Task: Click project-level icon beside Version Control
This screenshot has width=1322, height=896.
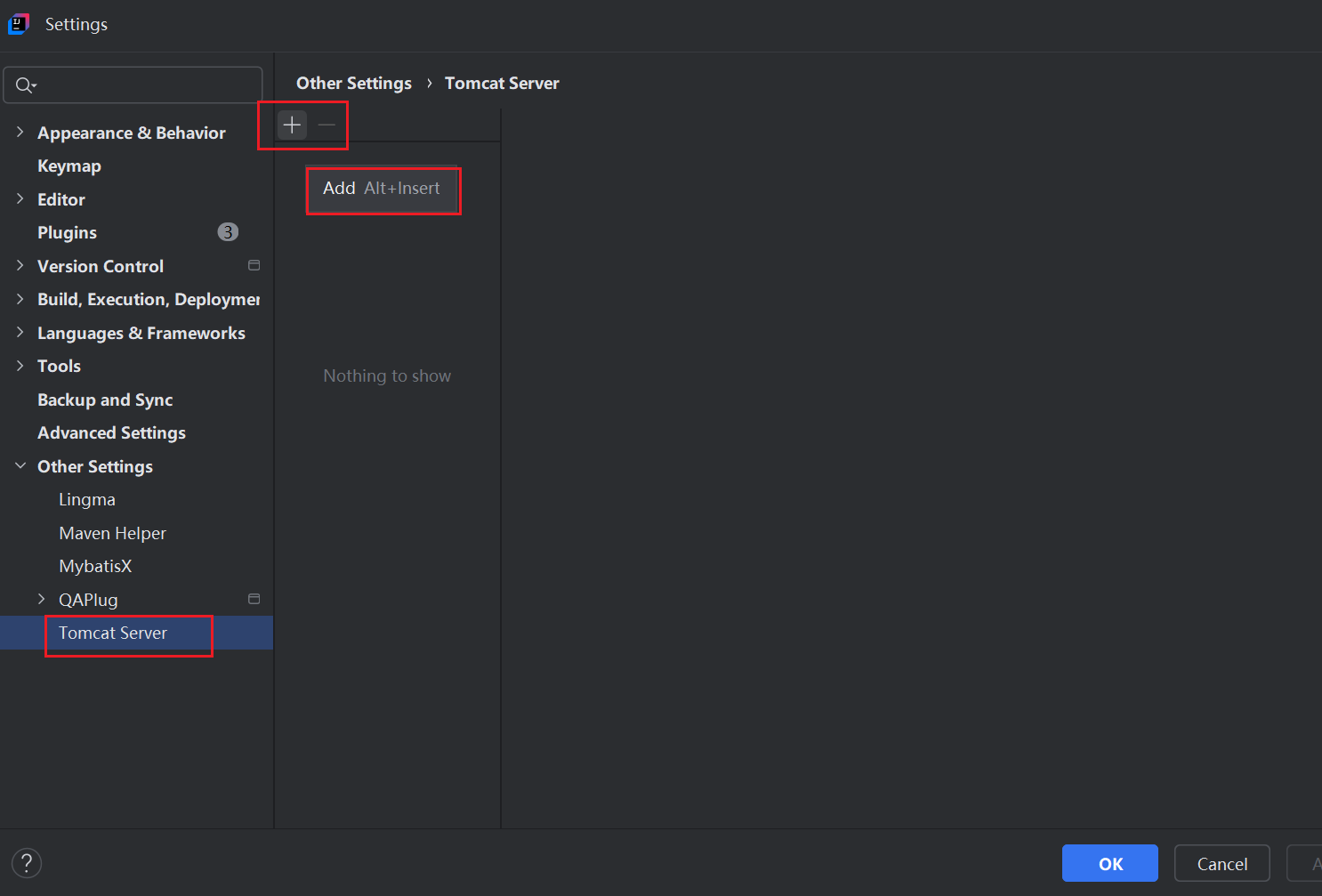Action: [254, 265]
